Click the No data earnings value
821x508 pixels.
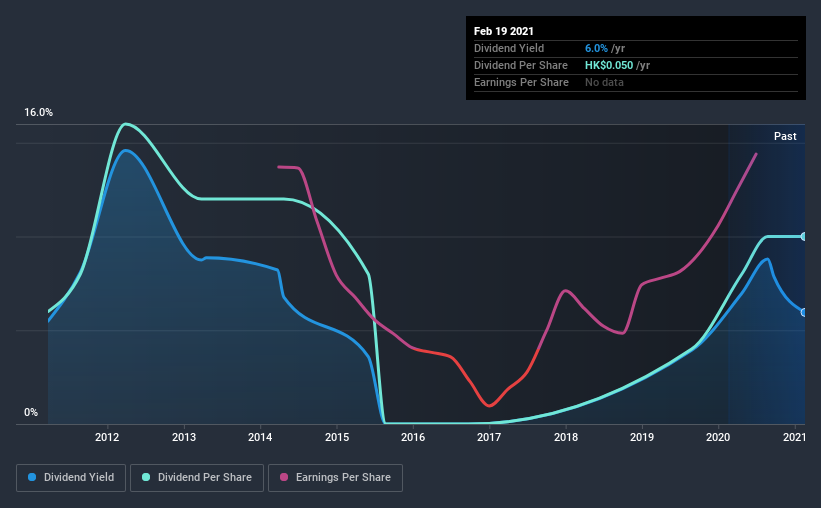[604, 82]
